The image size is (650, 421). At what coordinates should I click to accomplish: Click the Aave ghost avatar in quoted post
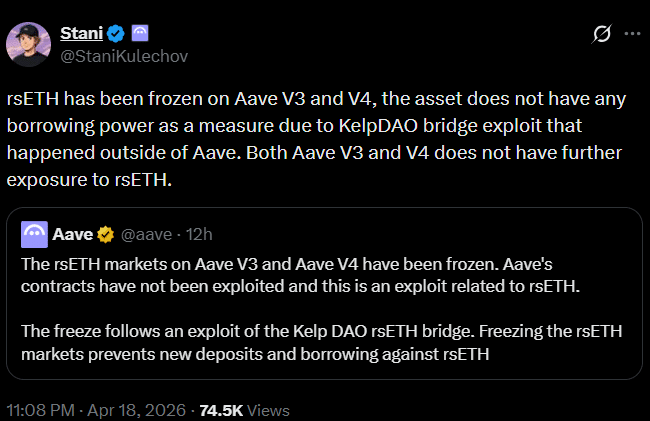click(x=36, y=235)
